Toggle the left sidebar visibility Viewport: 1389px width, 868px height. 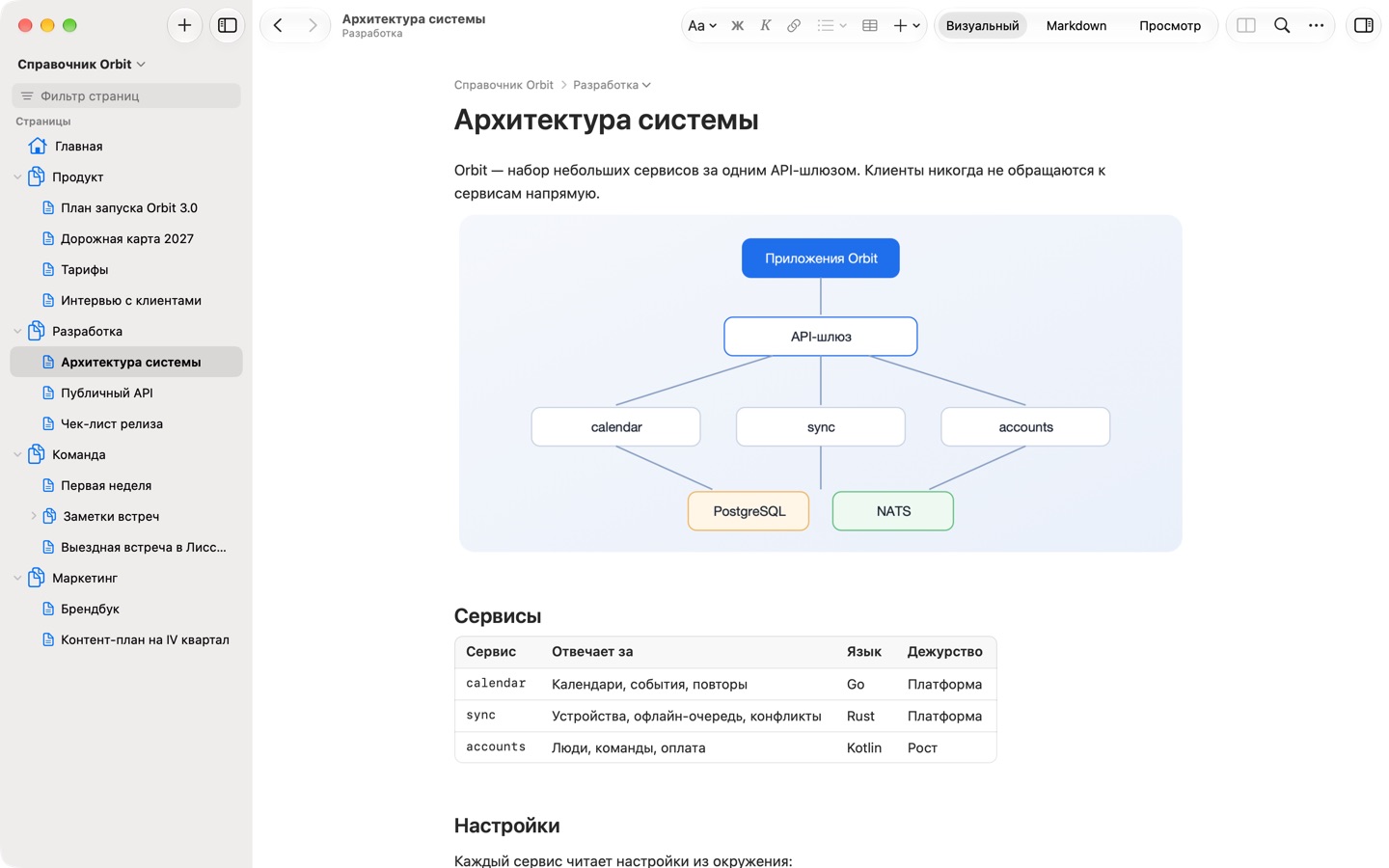tap(228, 25)
